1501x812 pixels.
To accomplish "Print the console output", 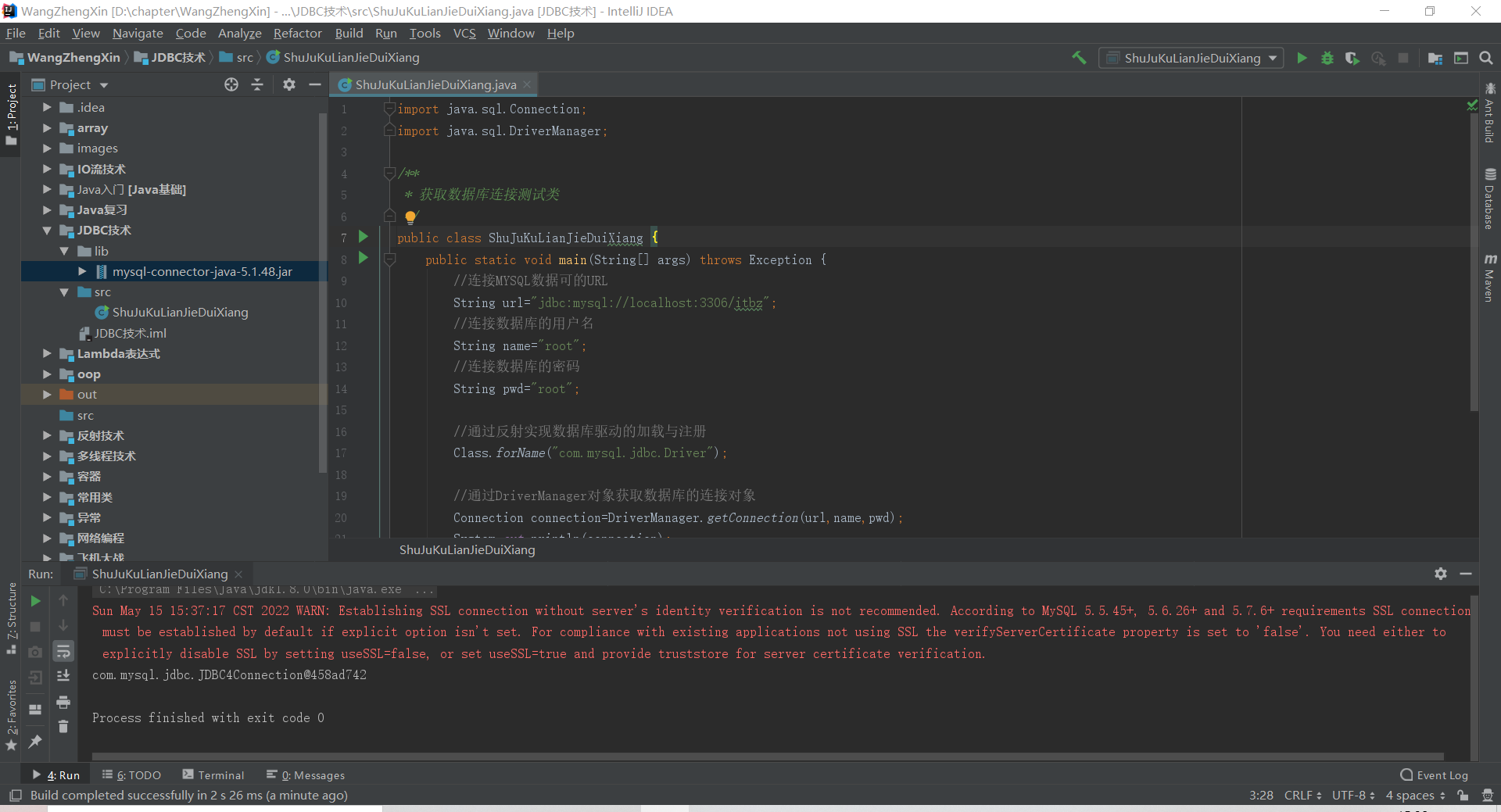I will pos(63,702).
